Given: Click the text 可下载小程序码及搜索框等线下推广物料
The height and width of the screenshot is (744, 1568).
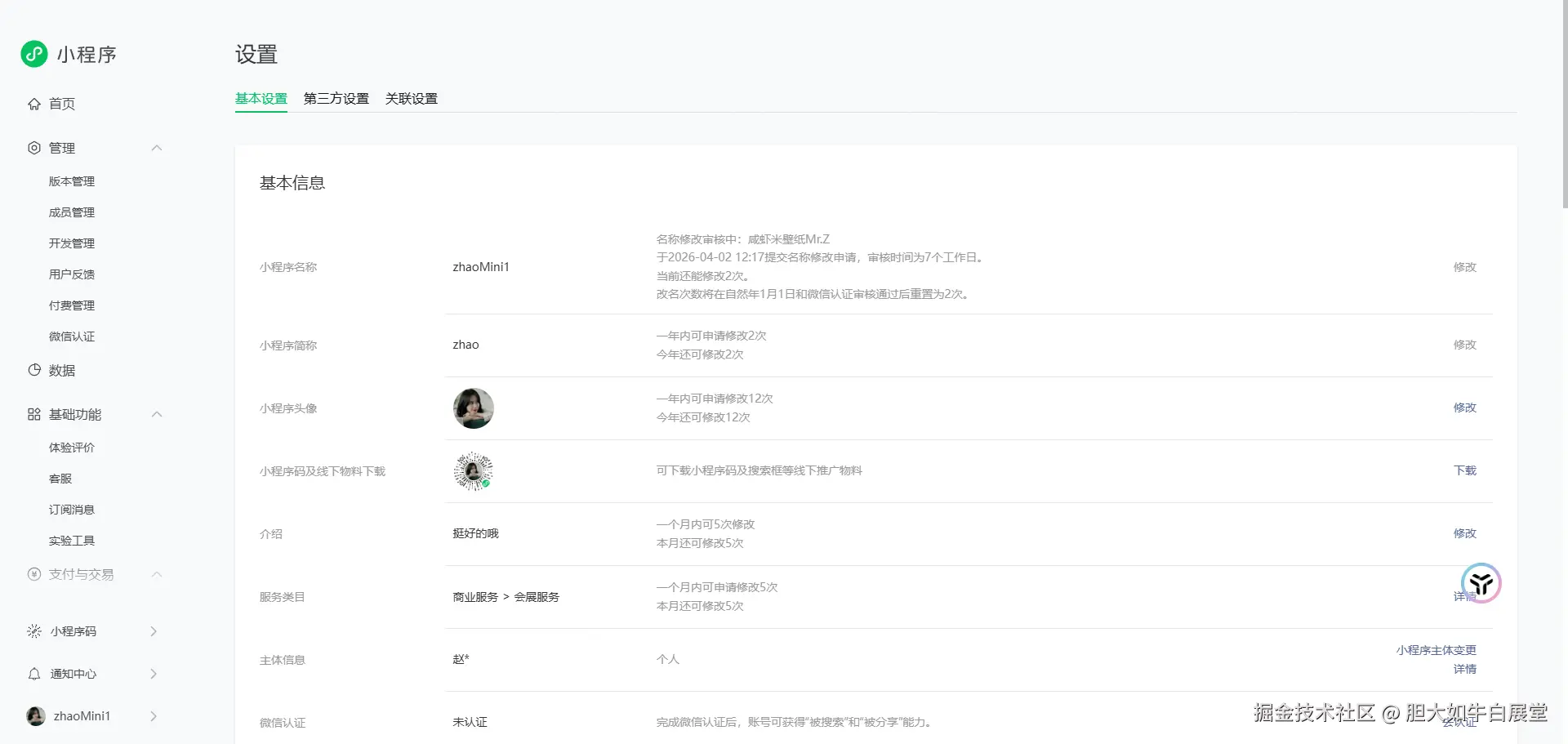Looking at the screenshot, I should pyautogui.click(x=759, y=470).
